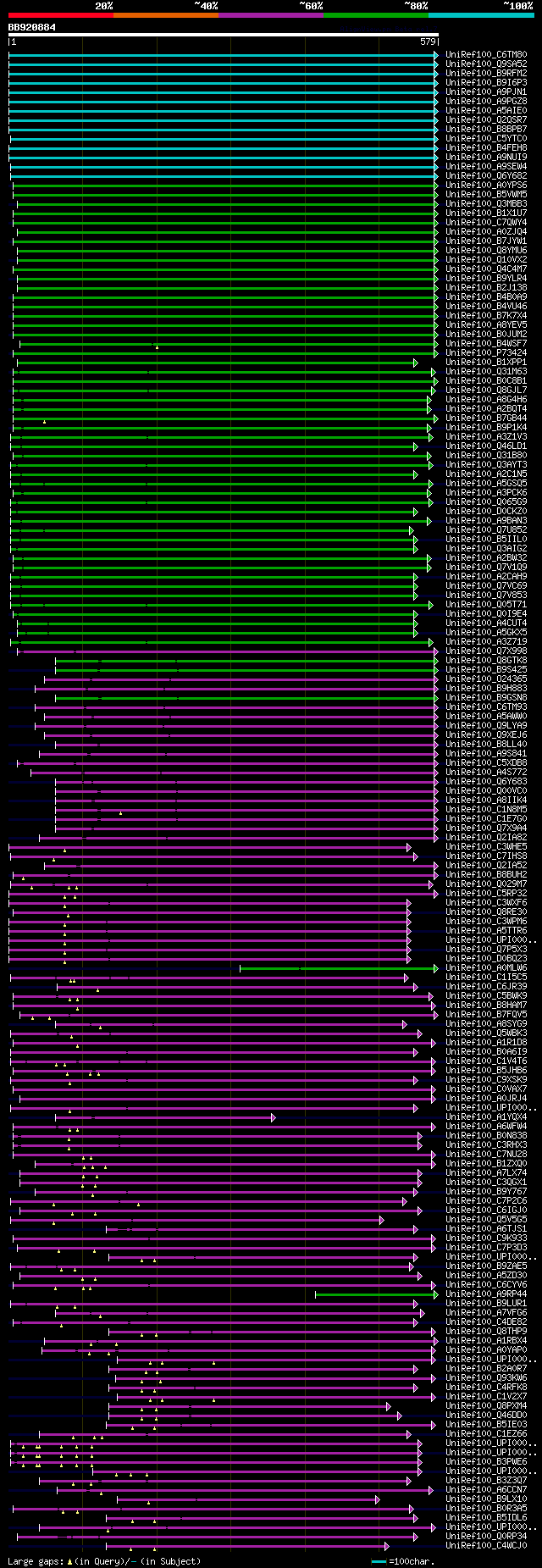Select the UniRef100_C1N8M5 label
Viewport: 542px width, 1568px height.
click(x=486, y=810)
